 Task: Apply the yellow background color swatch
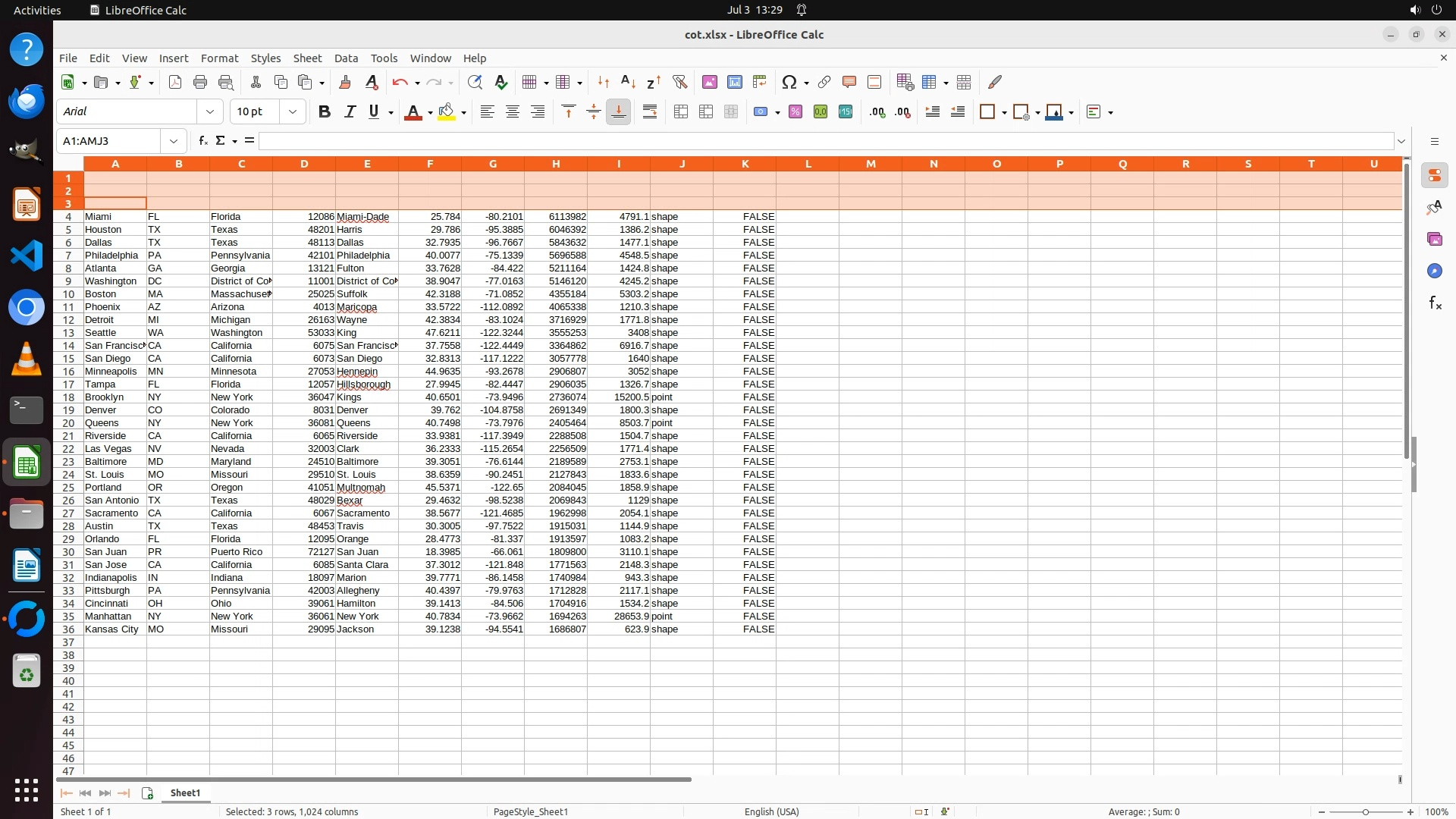pyautogui.click(x=447, y=112)
